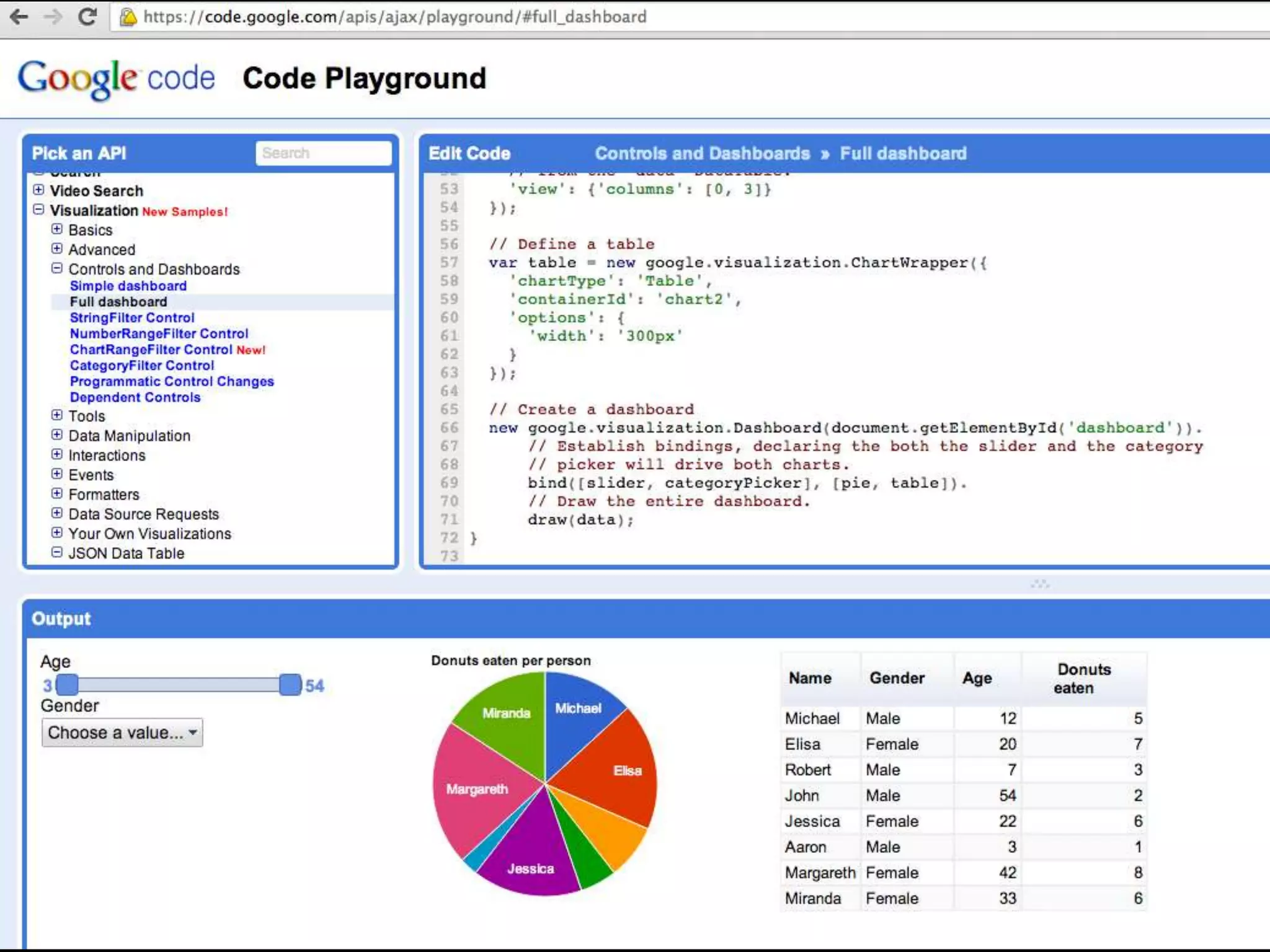The width and height of the screenshot is (1270, 952).
Task: Expand the Tools tree node
Action: (57, 415)
